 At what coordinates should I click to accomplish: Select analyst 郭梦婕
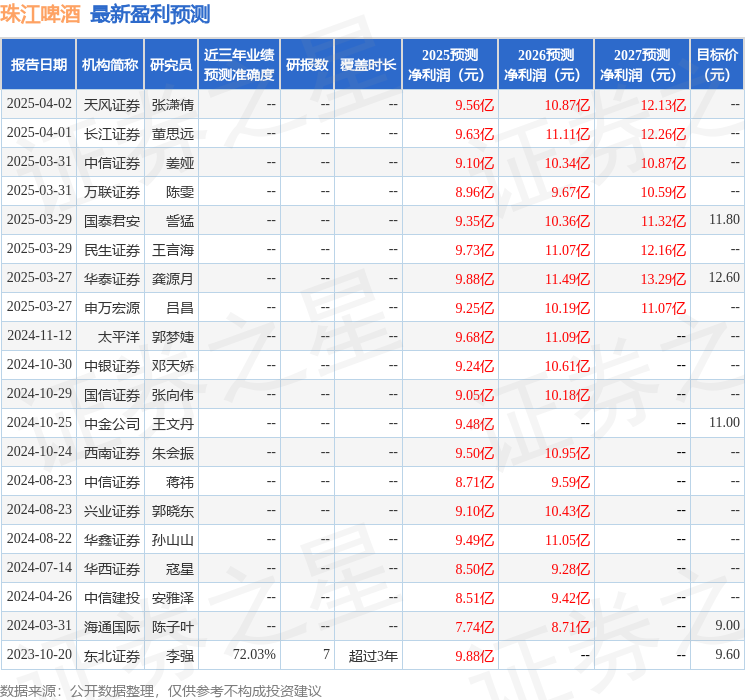point(173,337)
